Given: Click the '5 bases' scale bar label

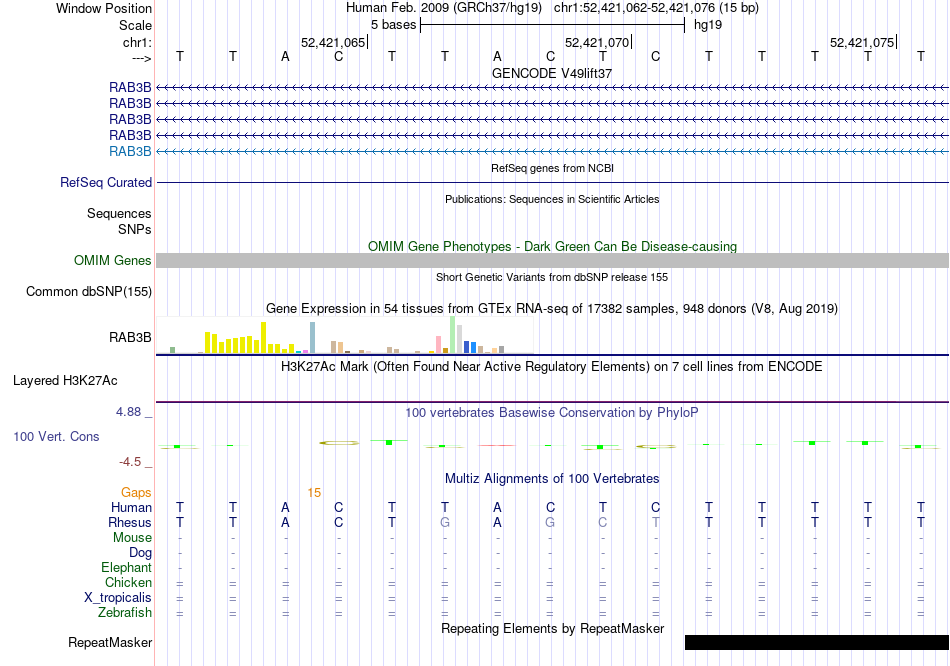Looking at the screenshot, I should [394, 25].
